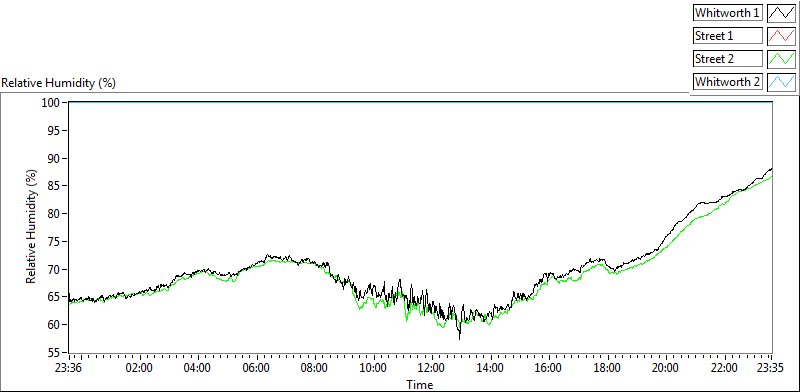Click the 16:00 time axis marker

pos(549,368)
